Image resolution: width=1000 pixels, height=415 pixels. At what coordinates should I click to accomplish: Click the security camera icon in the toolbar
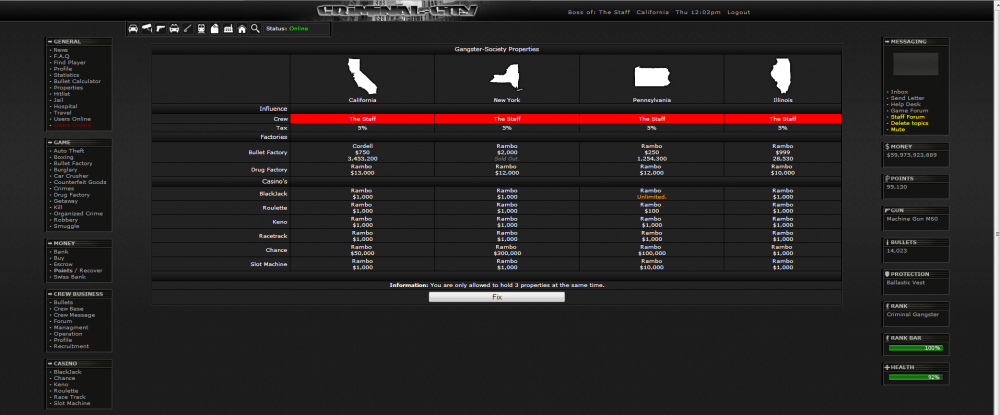coord(147,28)
